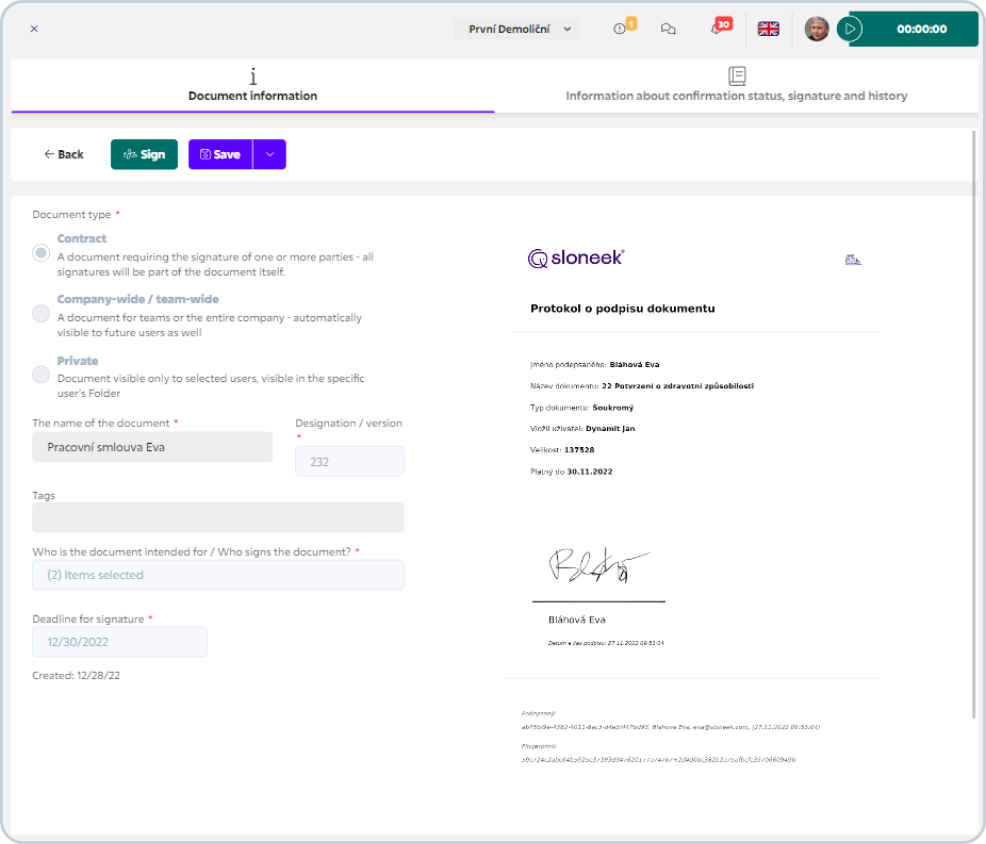The image size is (986, 844).
Task: Change language using the UK flag icon
Action: pos(768,29)
